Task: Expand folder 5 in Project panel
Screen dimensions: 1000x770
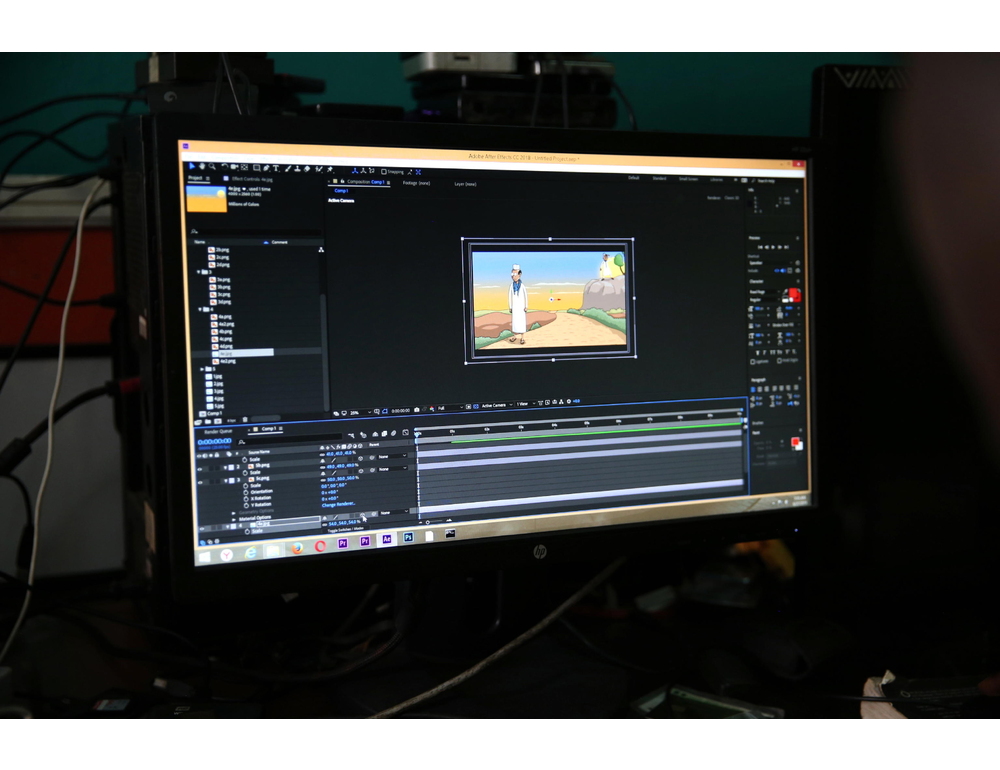Action: tap(202, 369)
